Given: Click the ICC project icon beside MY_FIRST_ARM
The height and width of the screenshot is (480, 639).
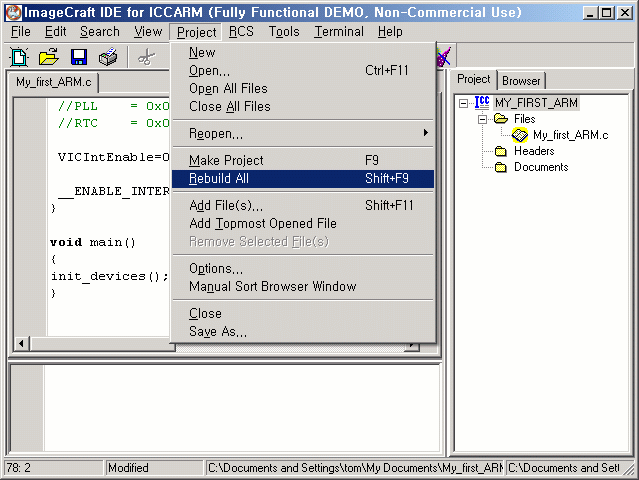Looking at the screenshot, I should pos(482,102).
